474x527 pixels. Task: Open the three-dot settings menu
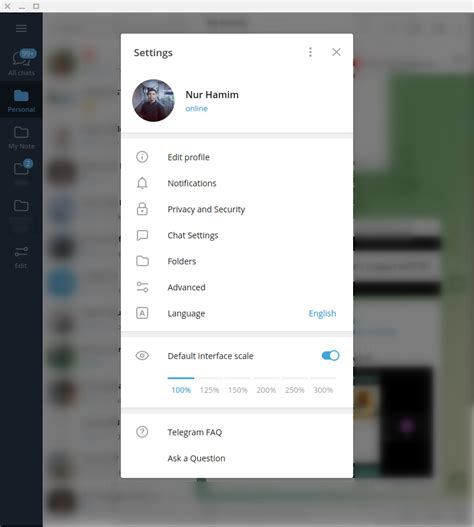coord(310,52)
